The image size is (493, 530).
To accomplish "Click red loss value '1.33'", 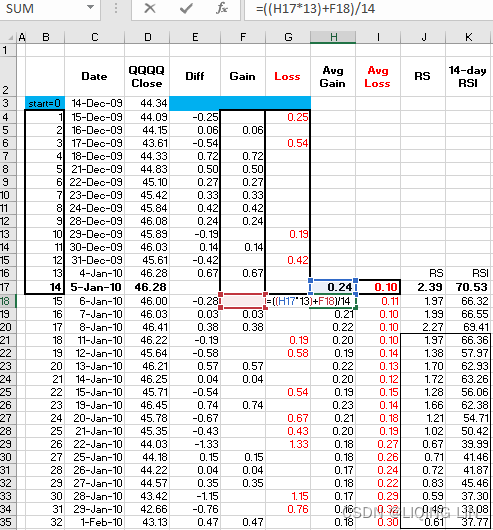I will (288, 444).
